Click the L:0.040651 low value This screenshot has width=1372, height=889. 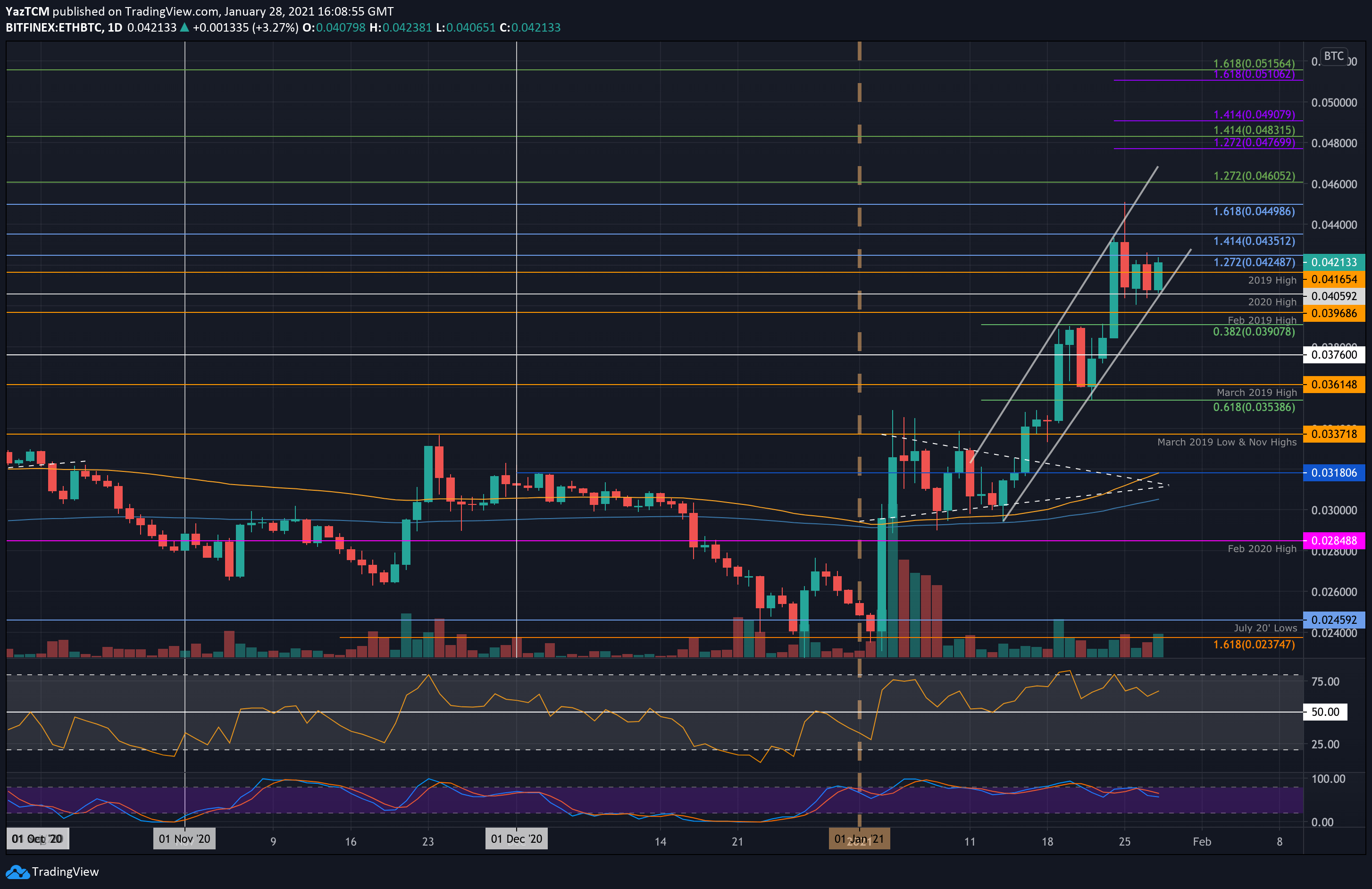tap(465, 28)
